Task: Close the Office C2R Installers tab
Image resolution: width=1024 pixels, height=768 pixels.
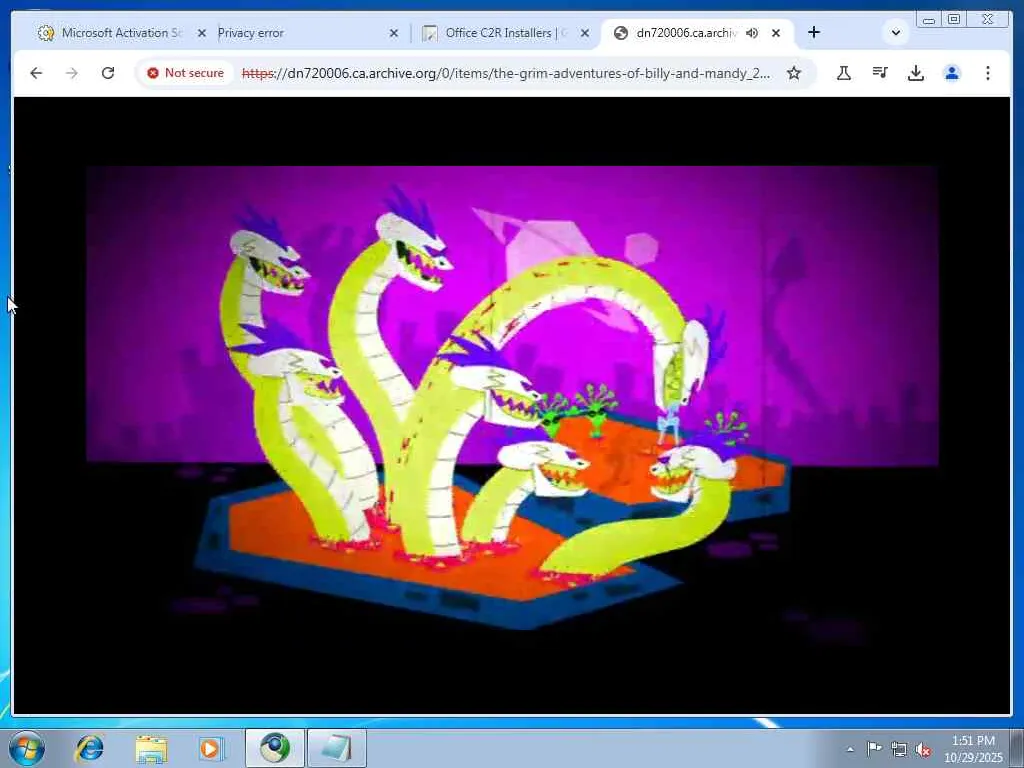Action: (x=584, y=33)
